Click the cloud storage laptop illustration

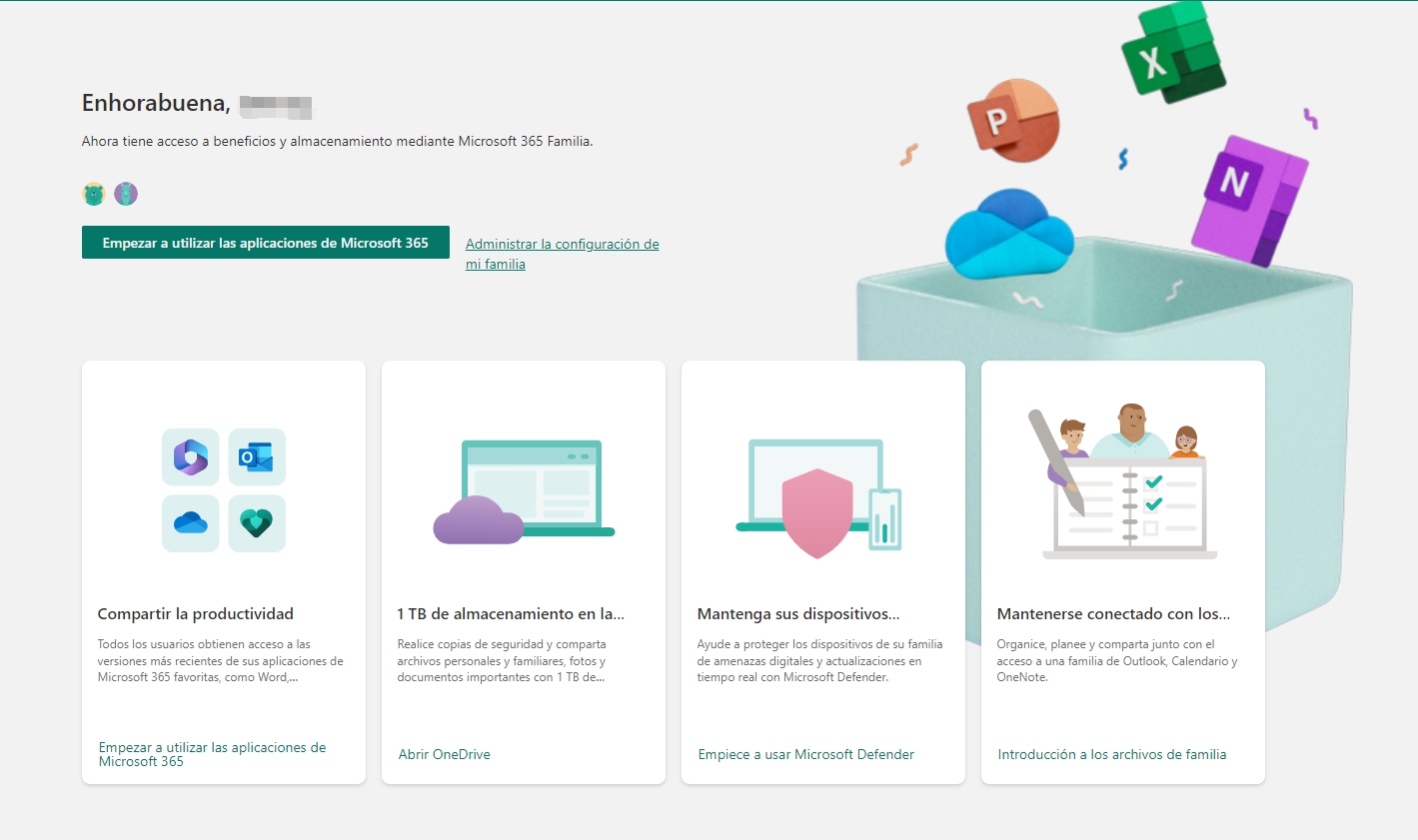tap(524, 491)
